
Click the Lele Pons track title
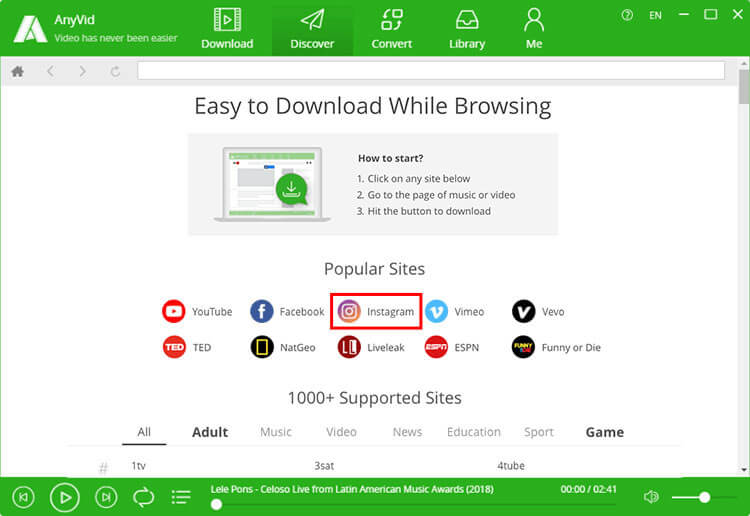352,489
